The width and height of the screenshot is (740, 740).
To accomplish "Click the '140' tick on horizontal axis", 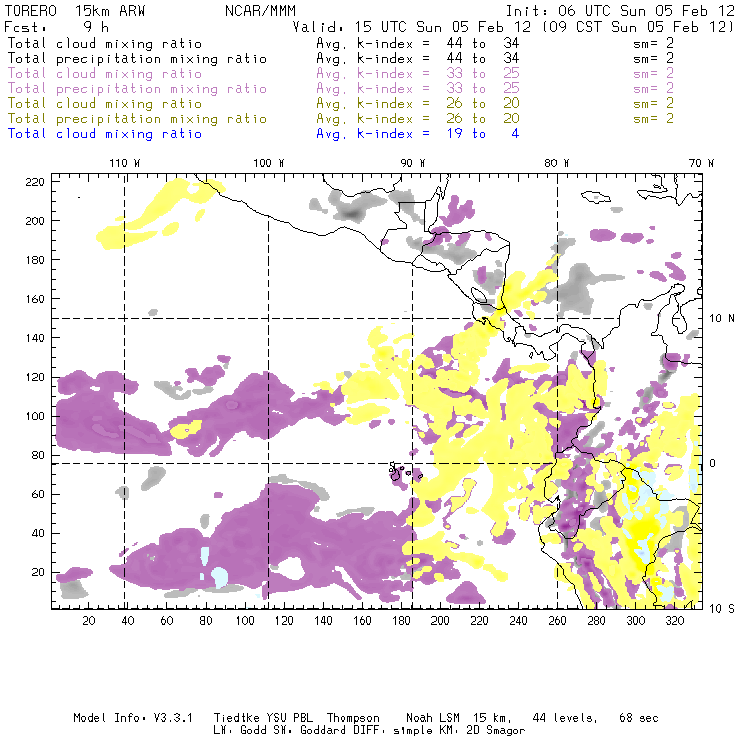I will tap(323, 621).
